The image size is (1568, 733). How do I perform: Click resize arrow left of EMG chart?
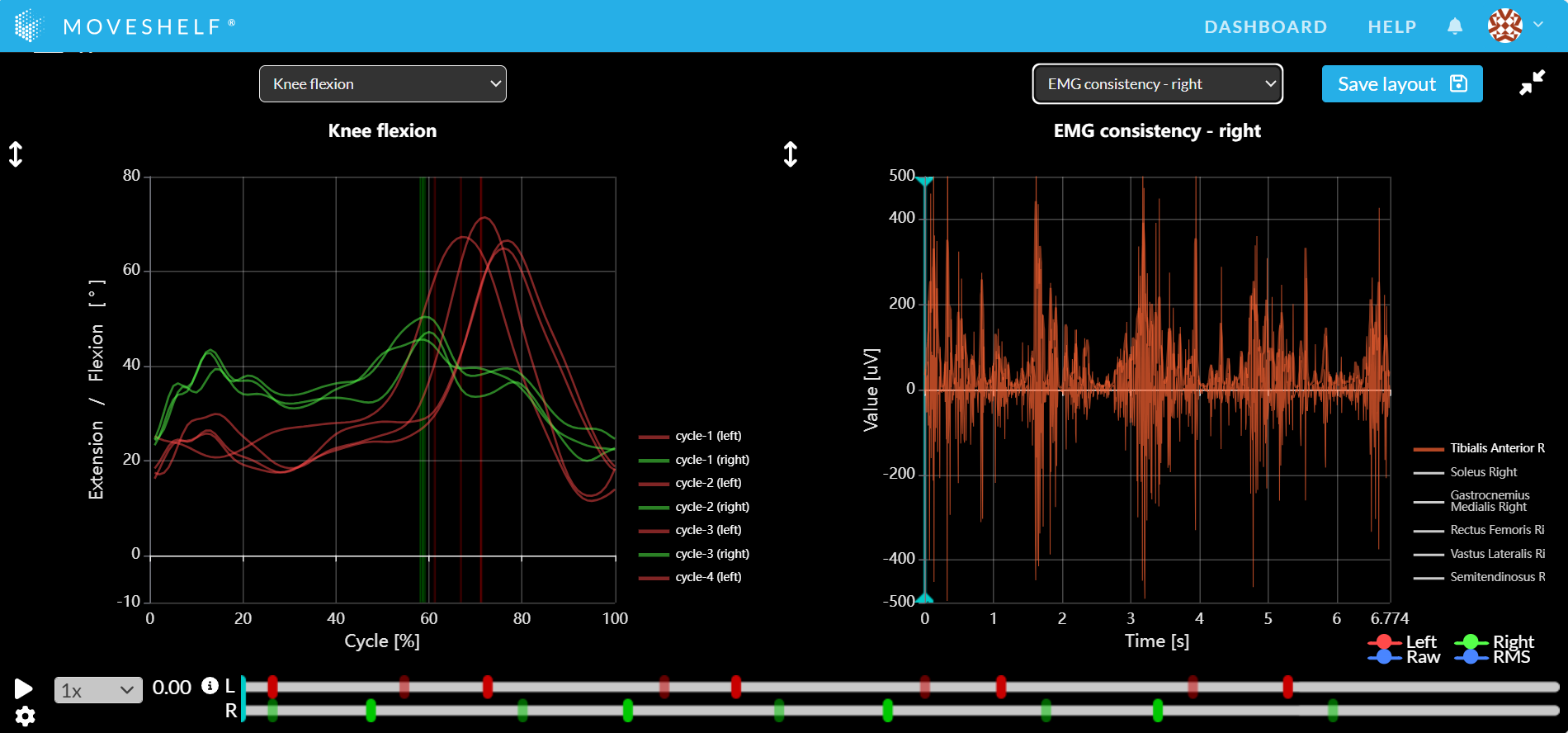[x=790, y=154]
